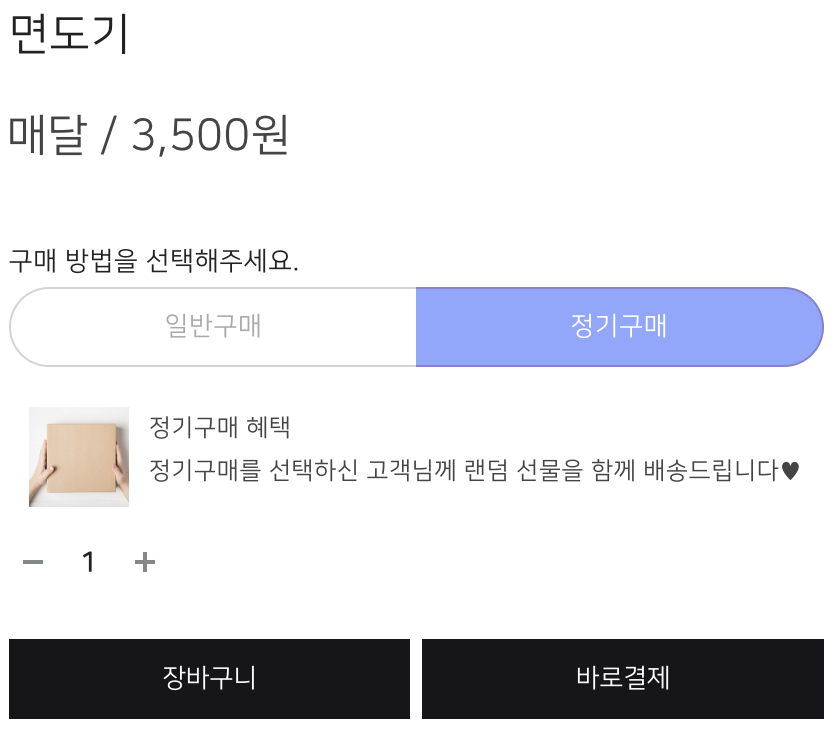Decrease quantity with the minus icon

33,563
